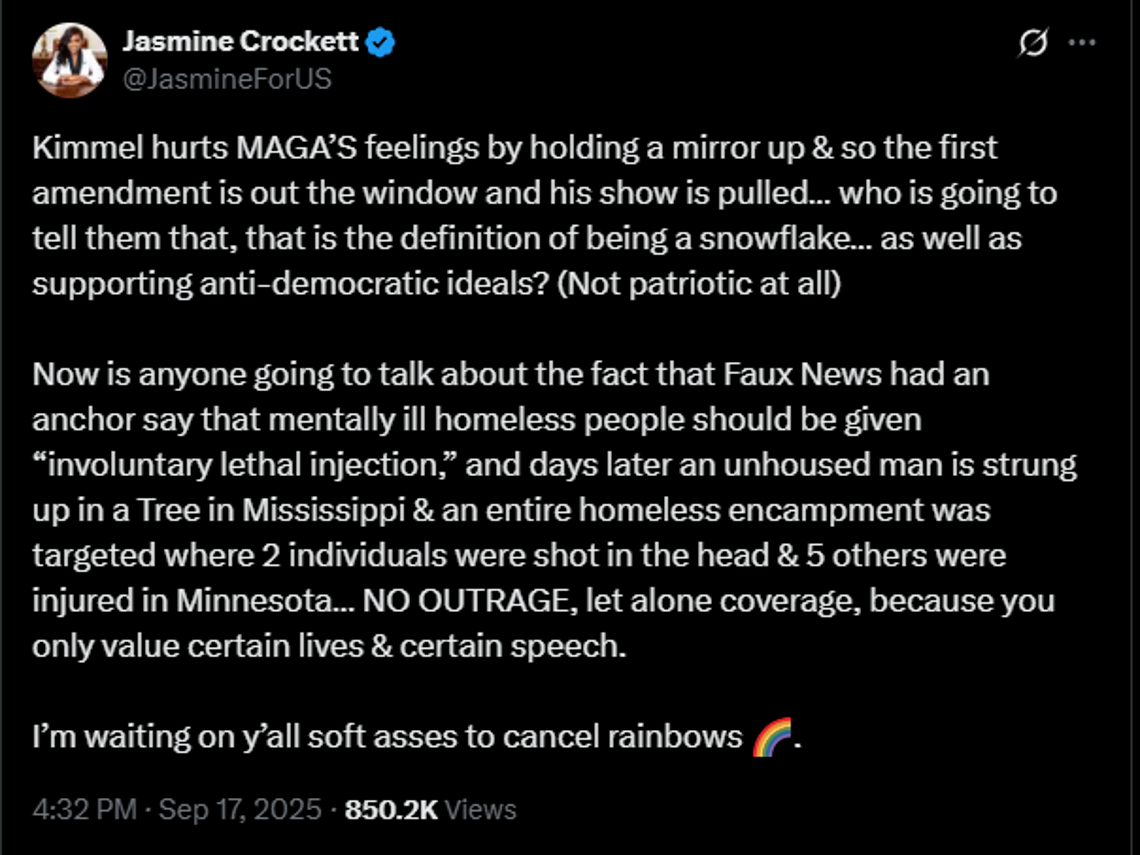Click the Sep 17, 2025 date
Image resolution: width=1140 pixels, height=855 pixels.
pyautogui.click(x=240, y=809)
